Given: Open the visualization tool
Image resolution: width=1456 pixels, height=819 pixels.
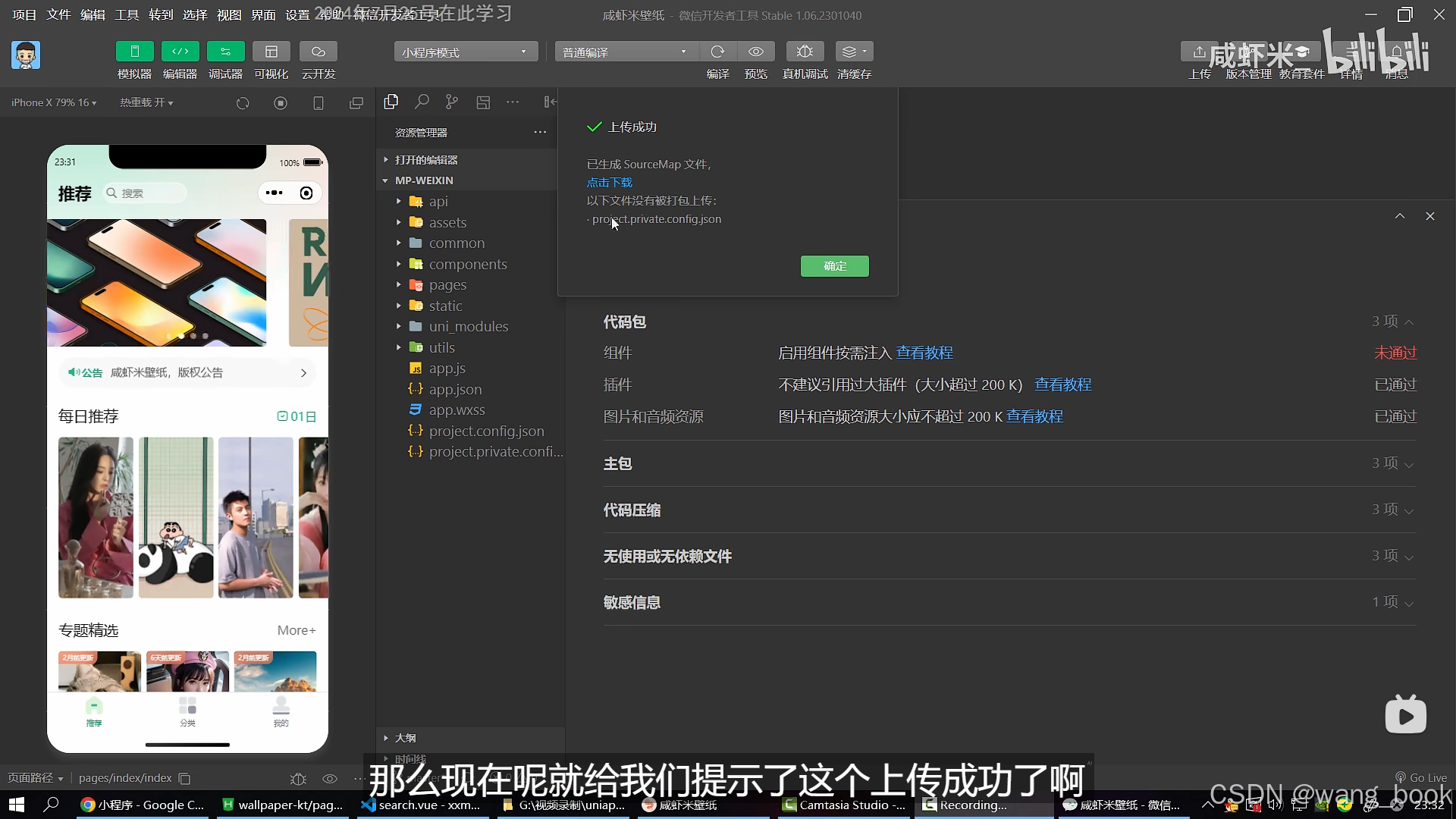Looking at the screenshot, I should coord(271,52).
